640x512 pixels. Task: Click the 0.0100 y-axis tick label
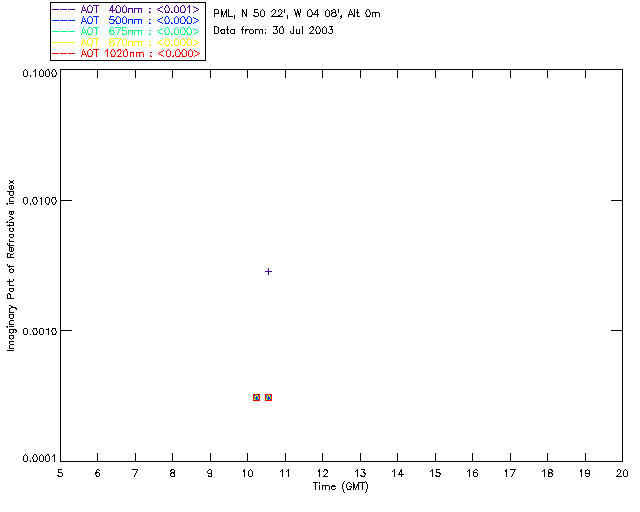(40, 201)
